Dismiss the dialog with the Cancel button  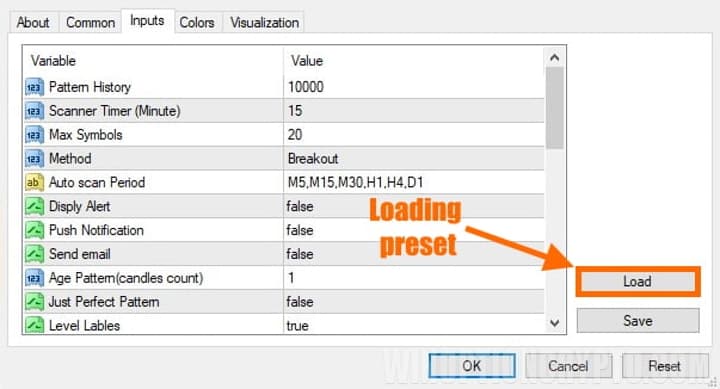coord(568,366)
